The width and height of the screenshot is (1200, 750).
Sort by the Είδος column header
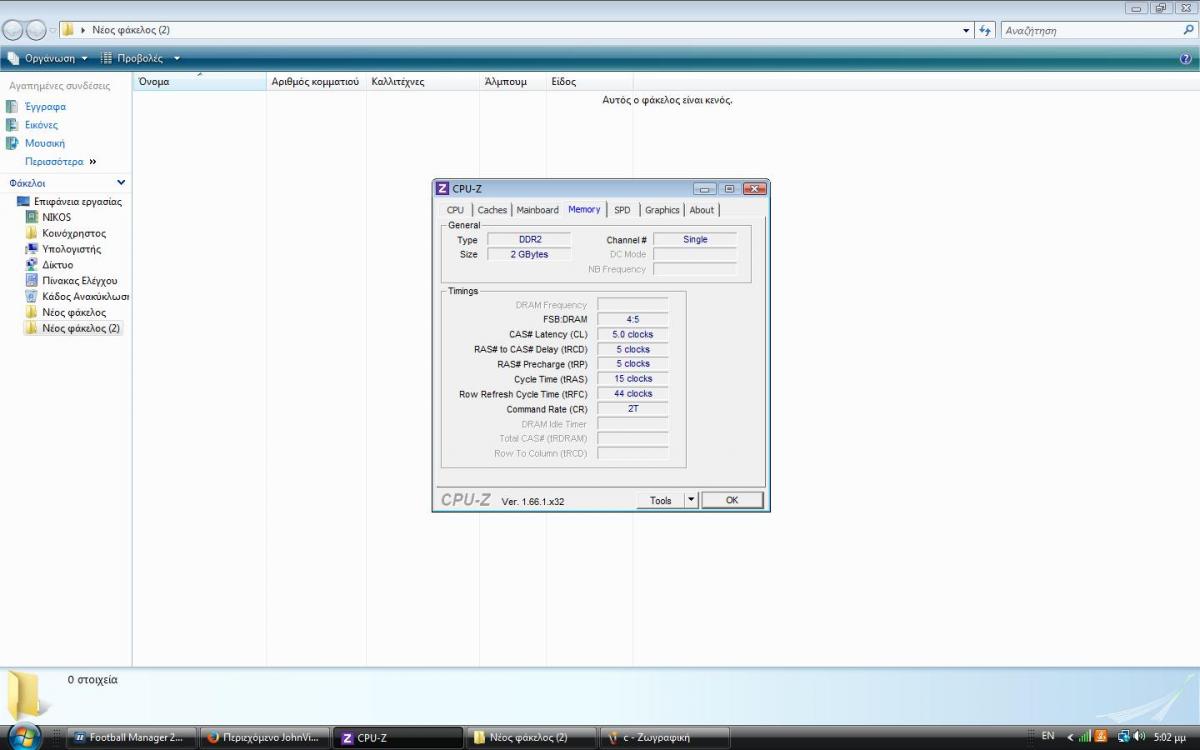pyautogui.click(x=590, y=81)
